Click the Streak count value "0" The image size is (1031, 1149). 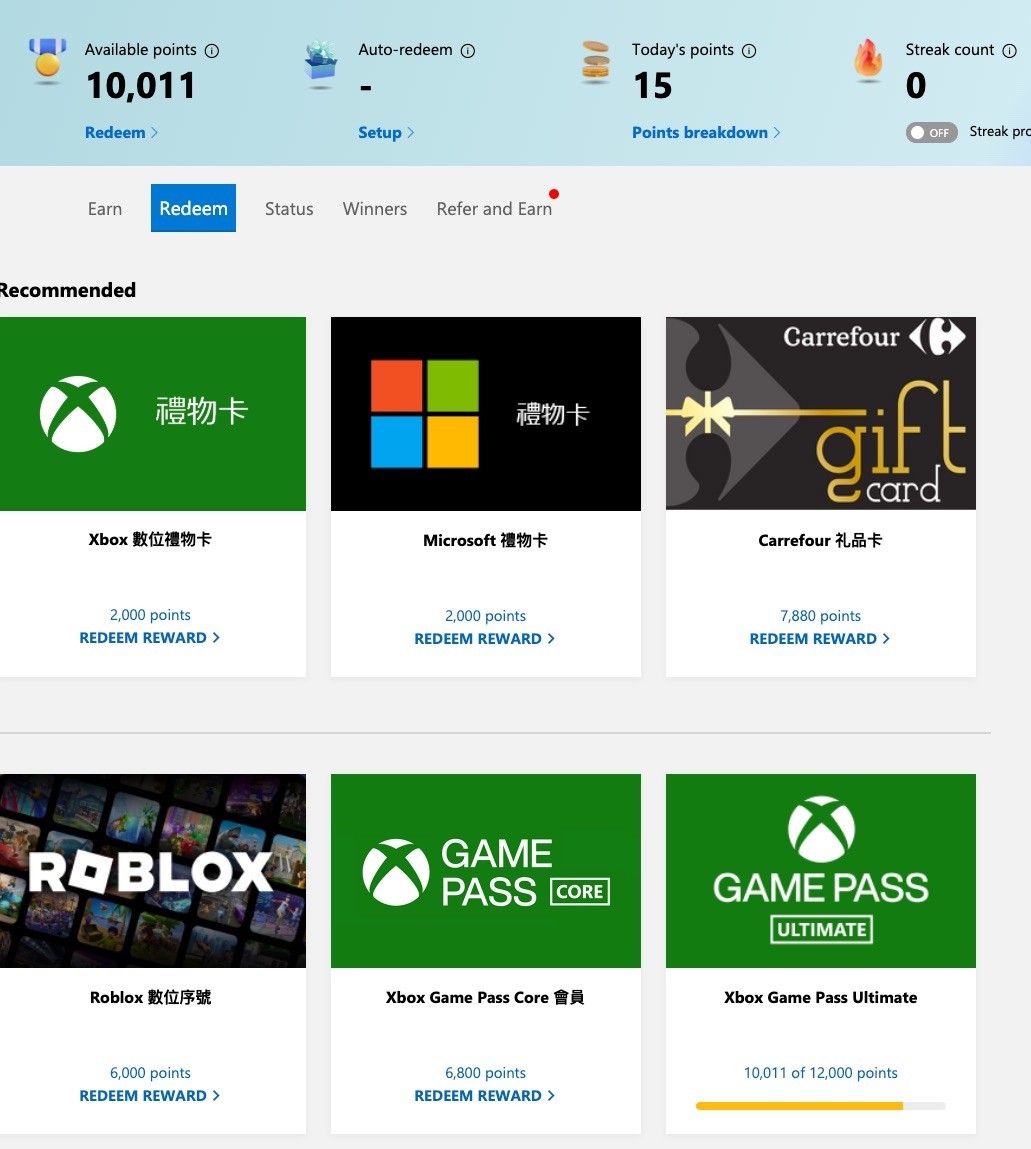pos(916,86)
